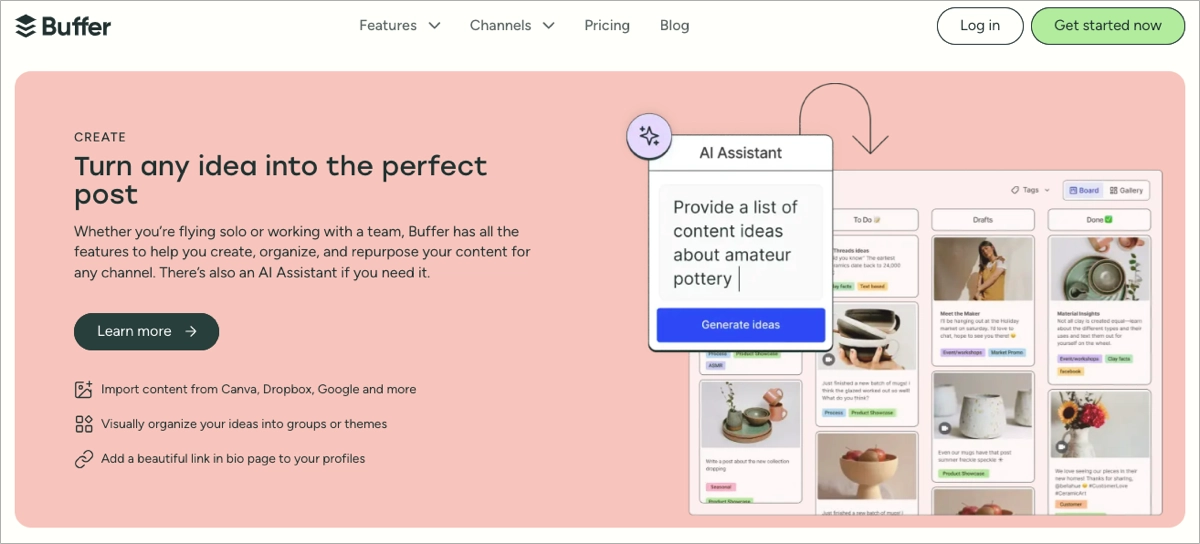Open the Blog link
The height and width of the screenshot is (544, 1200).
(674, 25)
